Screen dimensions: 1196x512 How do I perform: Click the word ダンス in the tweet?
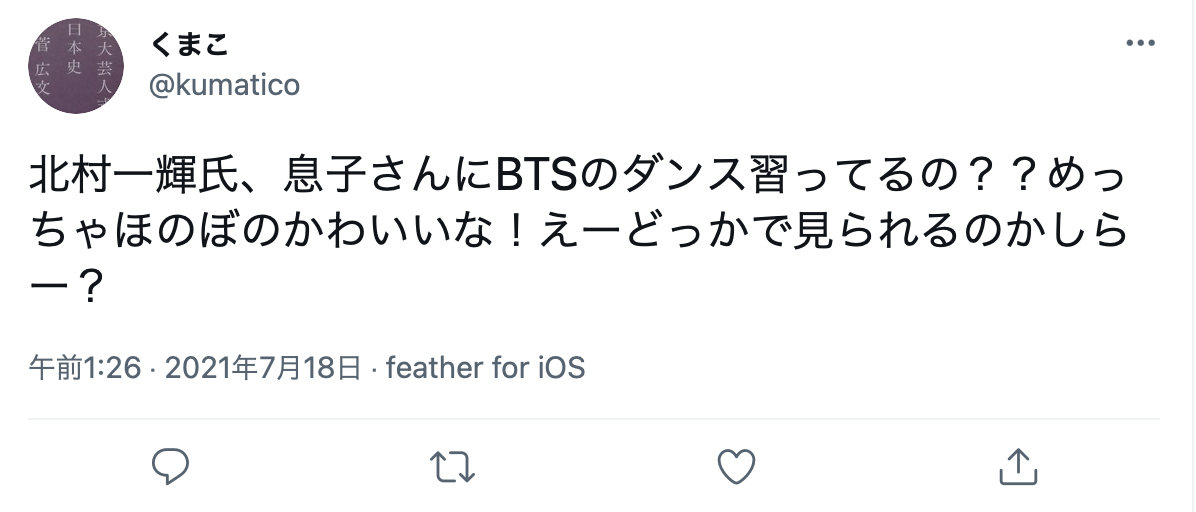click(x=683, y=175)
